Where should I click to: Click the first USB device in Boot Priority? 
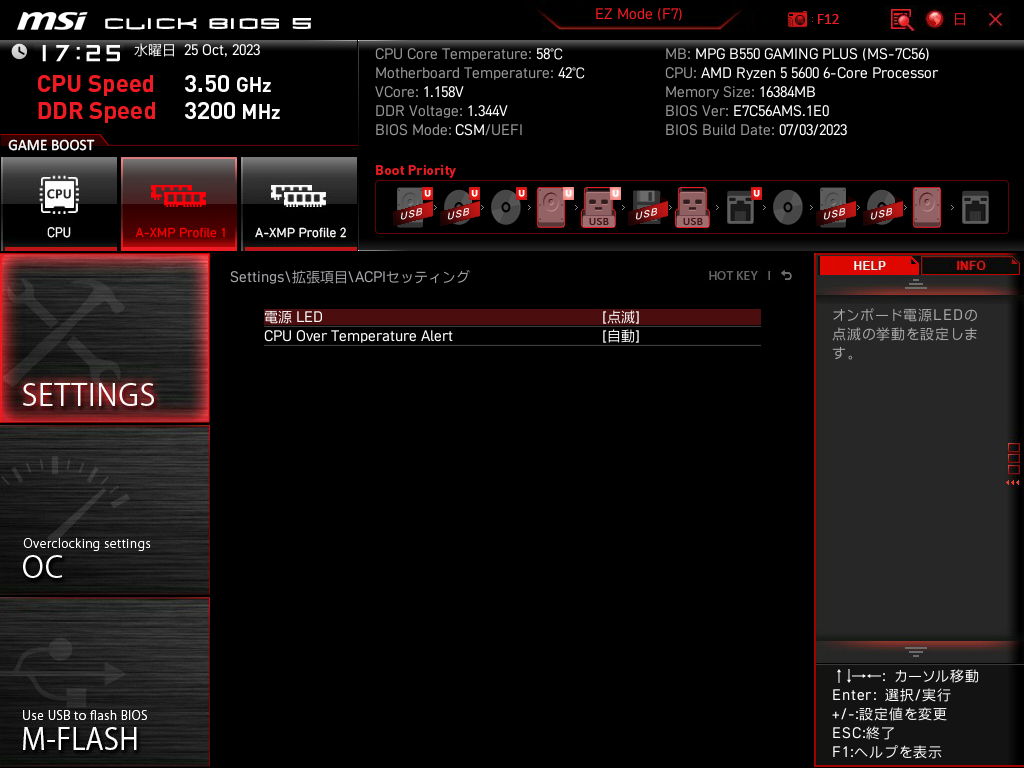[409, 207]
